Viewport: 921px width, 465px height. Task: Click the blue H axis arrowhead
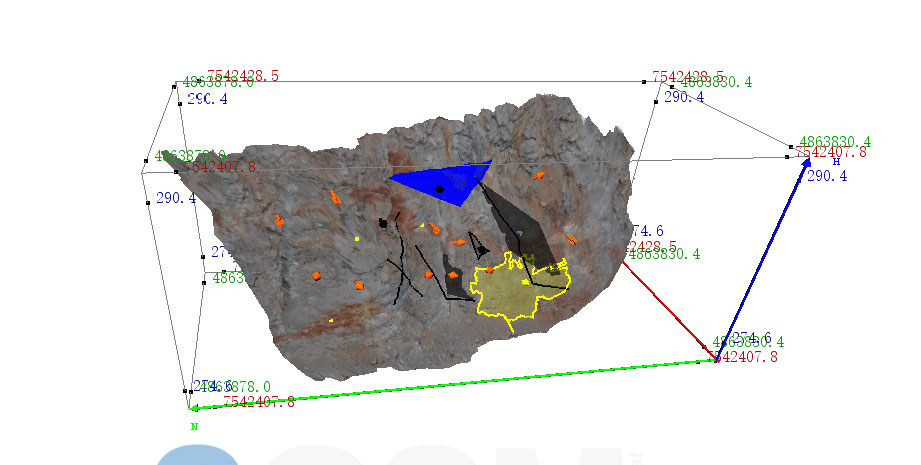click(x=805, y=163)
